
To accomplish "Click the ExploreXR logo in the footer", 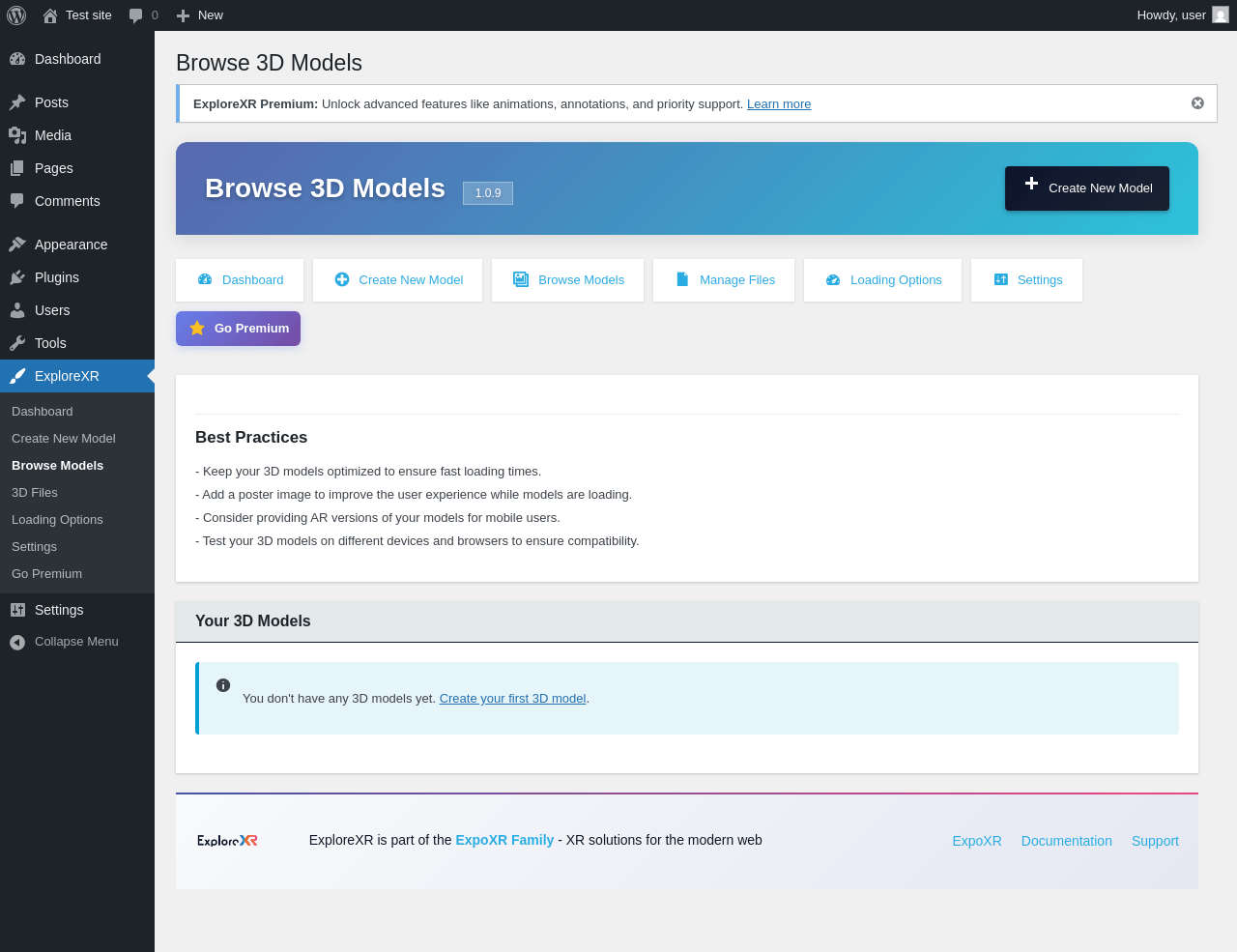I will (x=227, y=841).
